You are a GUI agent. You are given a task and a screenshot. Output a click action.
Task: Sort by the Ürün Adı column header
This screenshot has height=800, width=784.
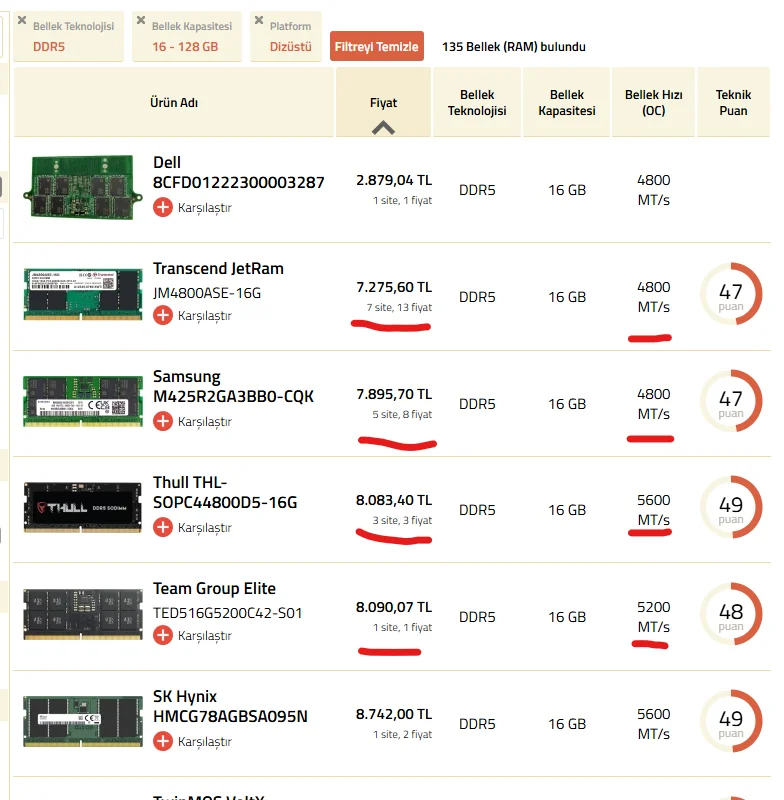173,103
